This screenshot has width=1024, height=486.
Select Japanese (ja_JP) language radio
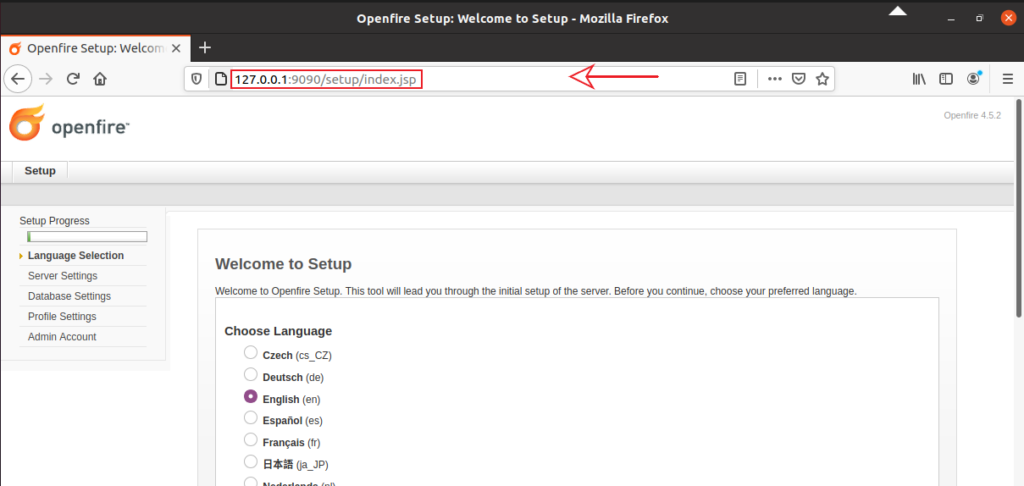251,461
